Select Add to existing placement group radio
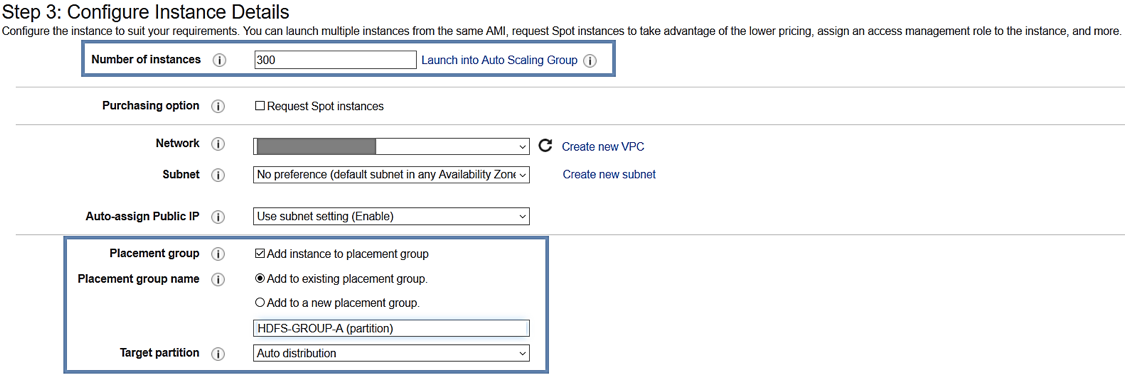The height and width of the screenshot is (377, 1125). tap(260, 279)
